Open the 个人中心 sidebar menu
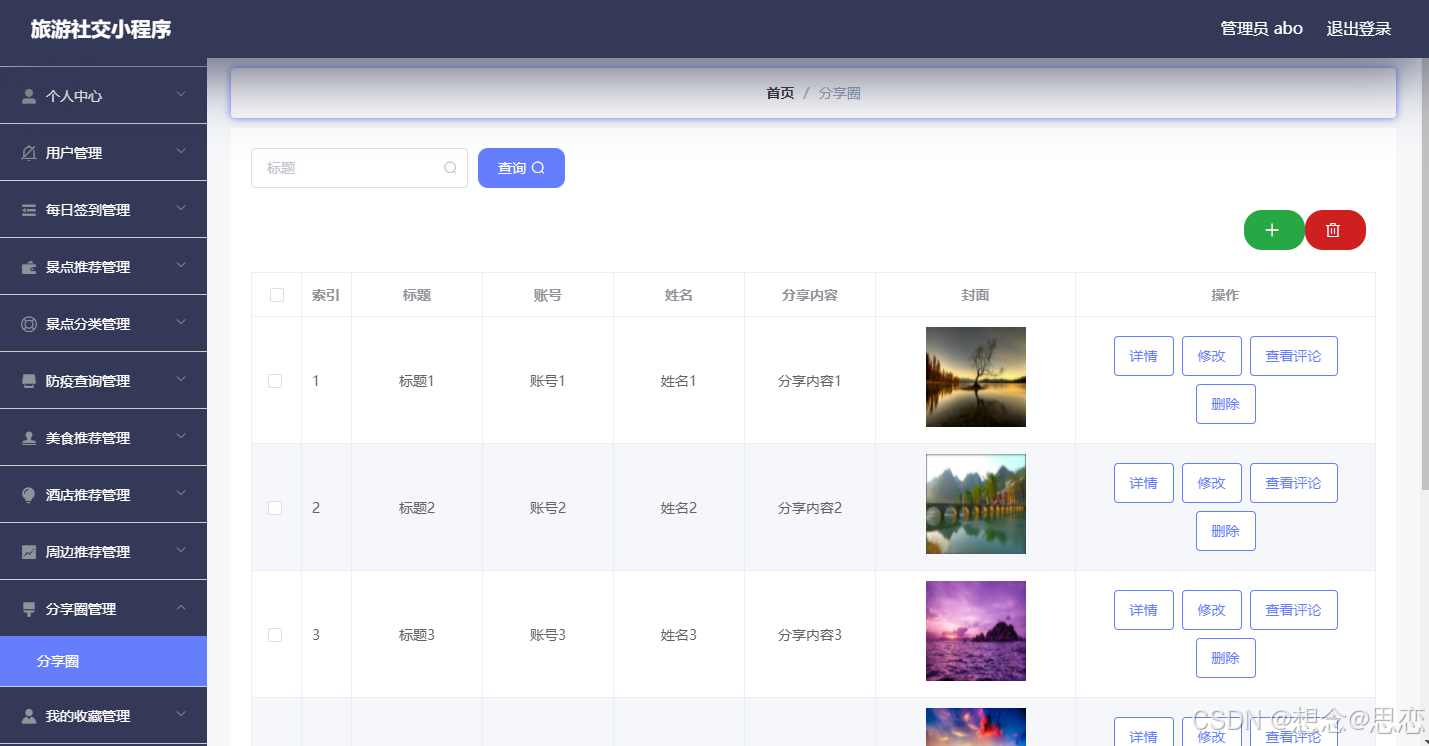The width and height of the screenshot is (1429, 746). pyautogui.click(x=103, y=96)
